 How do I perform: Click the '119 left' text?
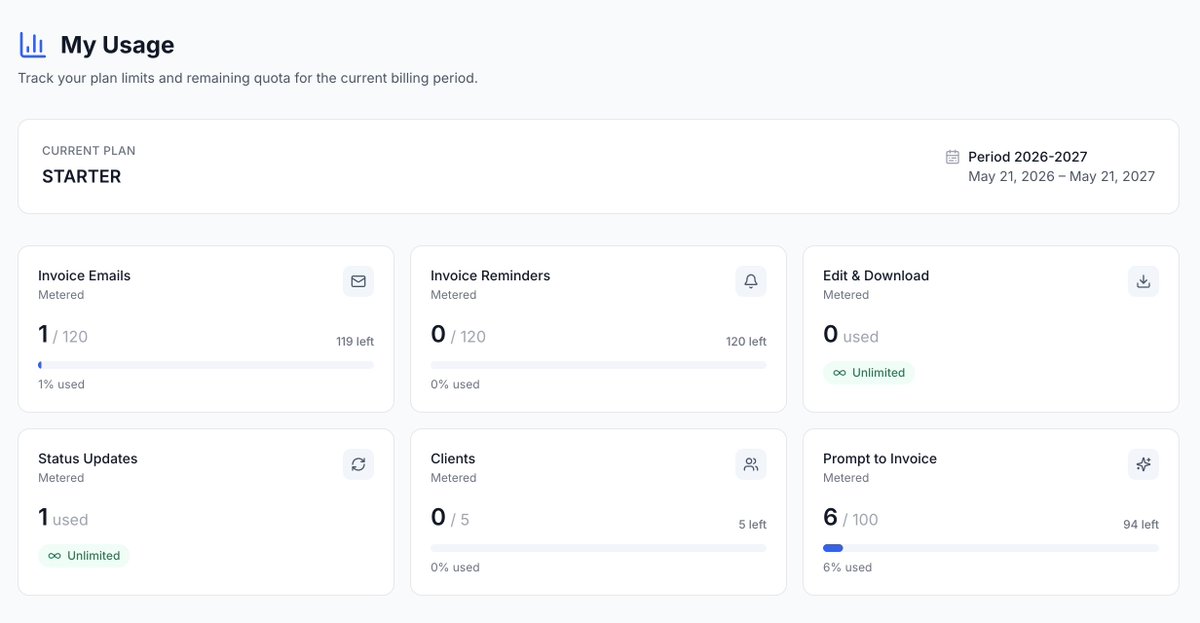point(355,342)
